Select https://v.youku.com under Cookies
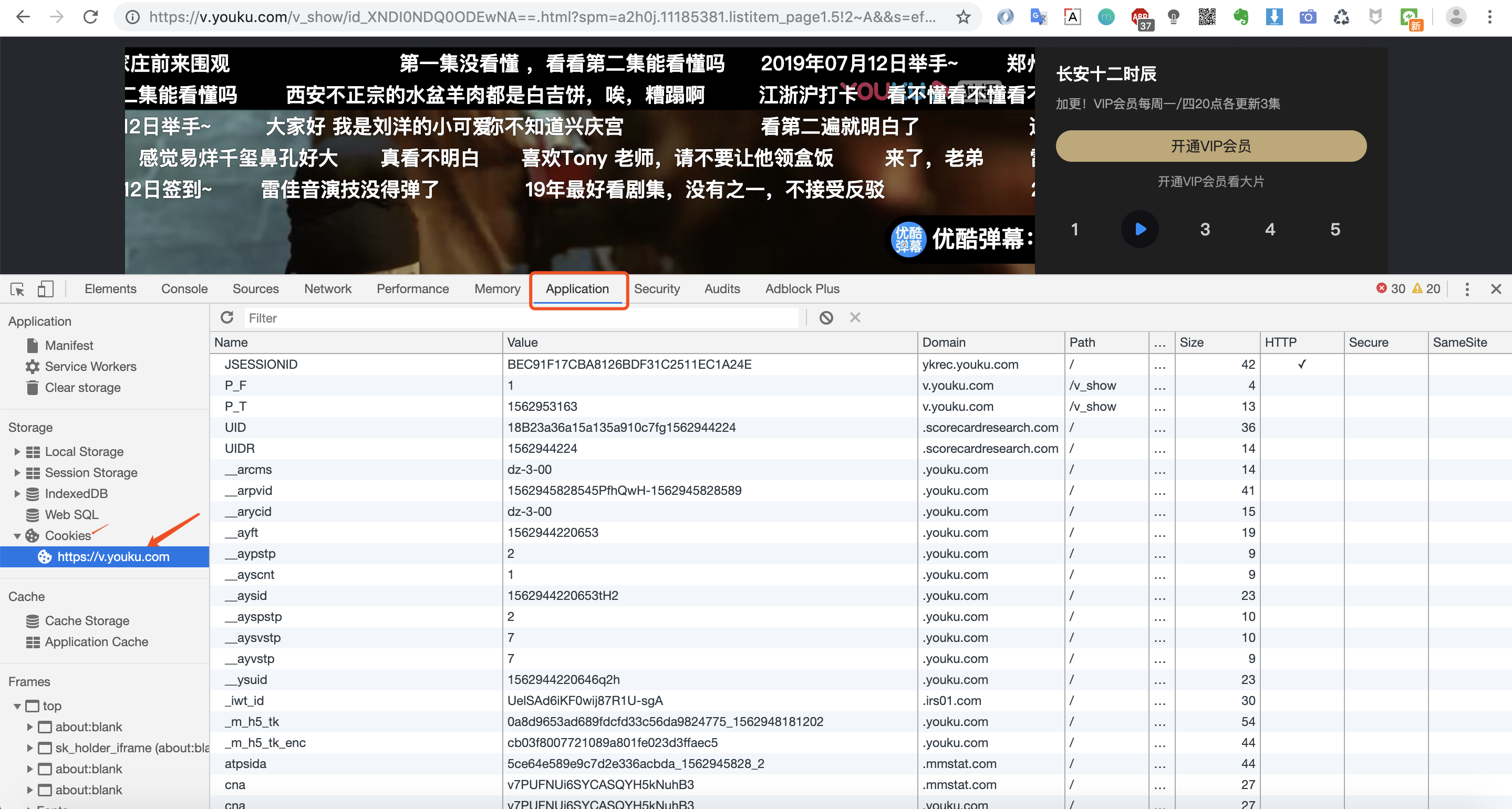 point(112,557)
